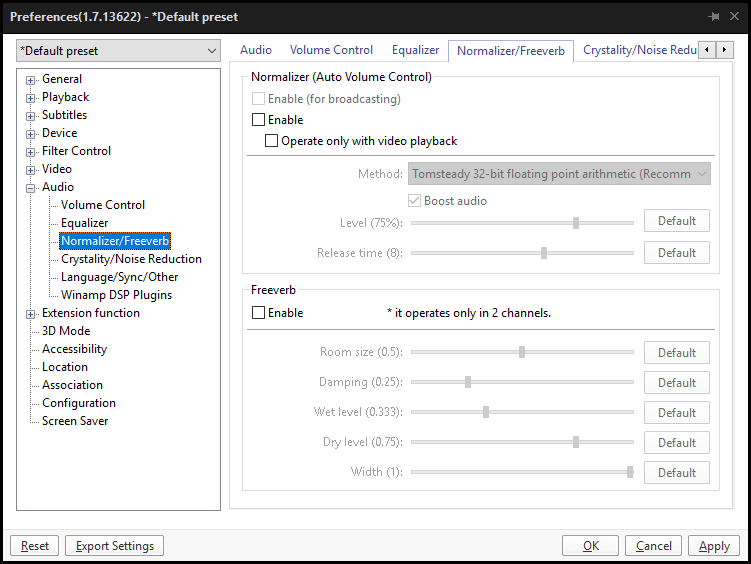Select Language/Sync/Other tree item
The image size is (751, 564).
point(119,277)
